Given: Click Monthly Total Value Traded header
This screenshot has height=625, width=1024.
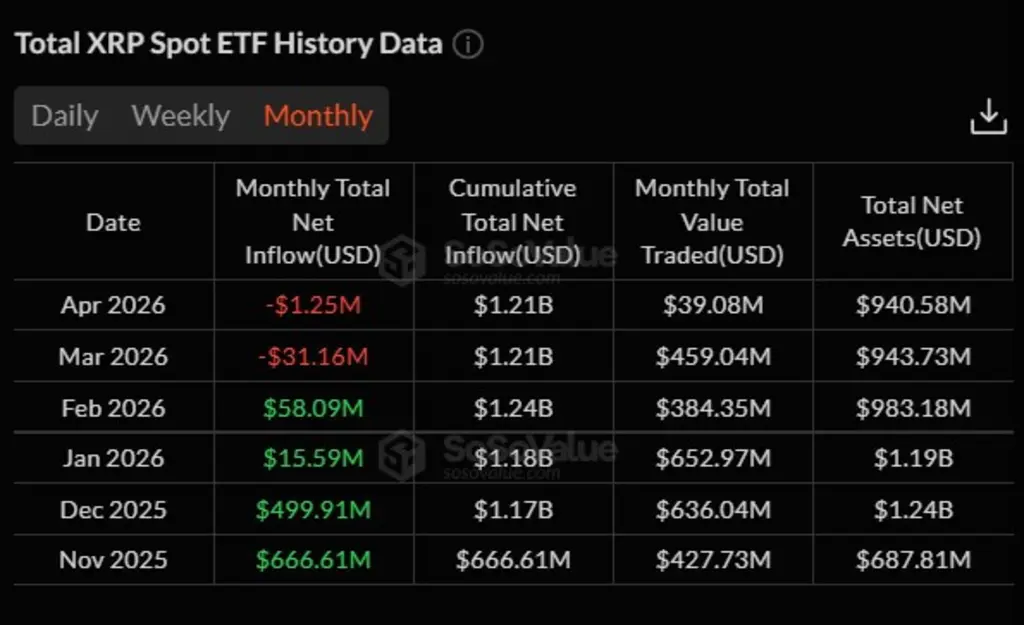Looking at the screenshot, I should point(712,221).
